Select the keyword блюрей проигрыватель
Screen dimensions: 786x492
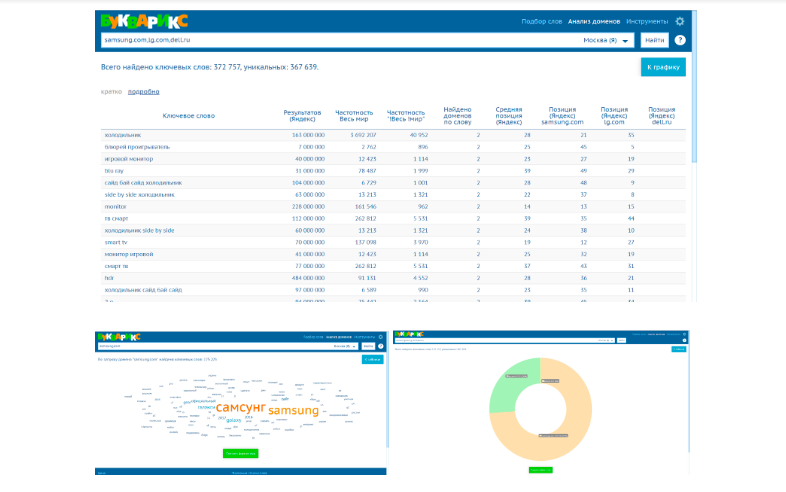pyautogui.click(x=137, y=147)
